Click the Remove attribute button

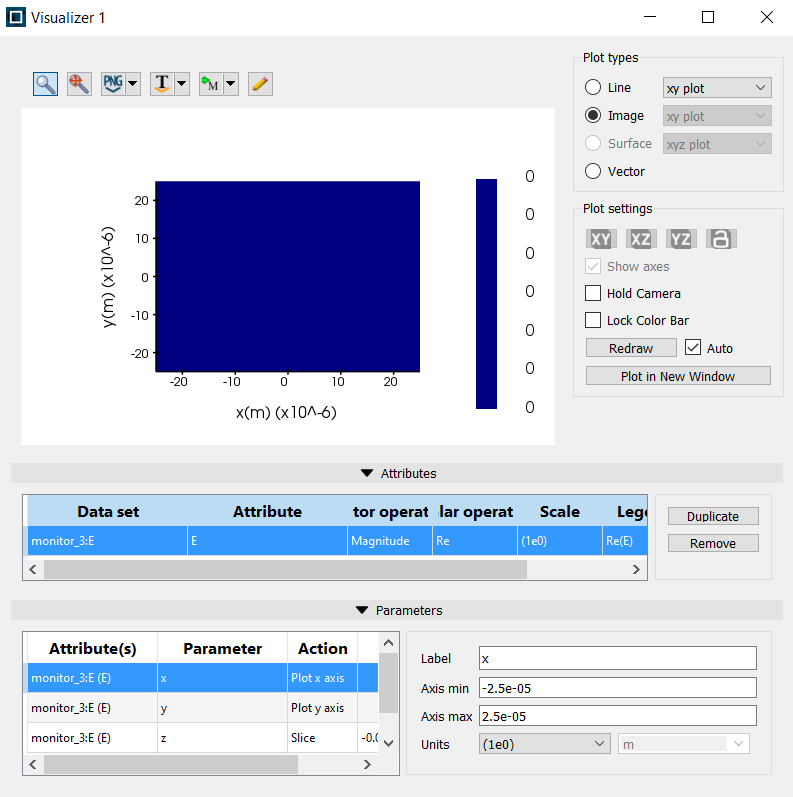(x=713, y=543)
